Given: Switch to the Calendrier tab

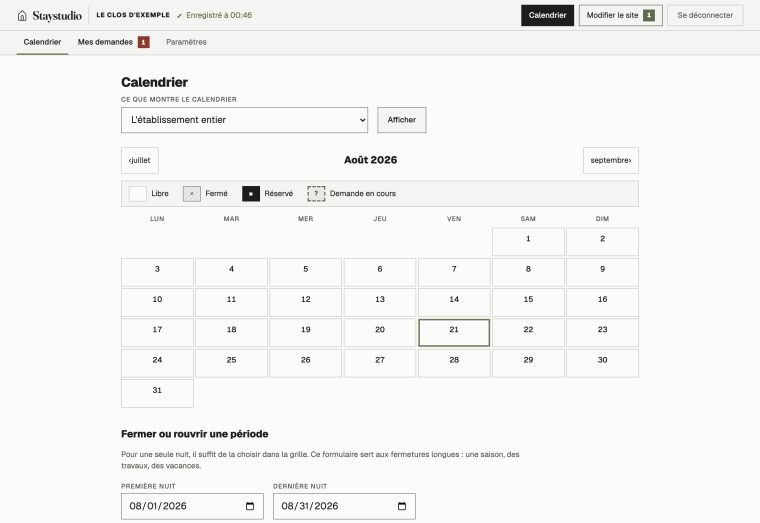Looking at the screenshot, I should [x=42, y=42].
